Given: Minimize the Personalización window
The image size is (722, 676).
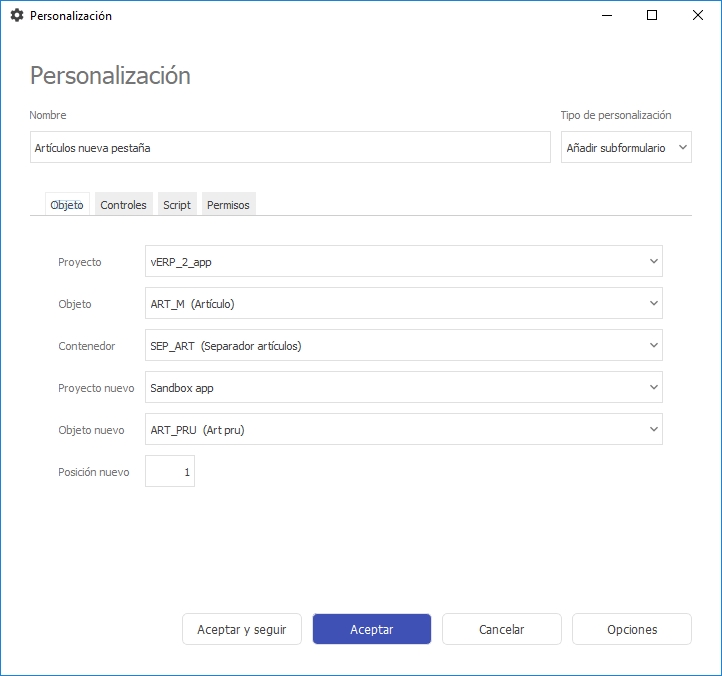Looking at the screenshot, I should pos(606,16).
